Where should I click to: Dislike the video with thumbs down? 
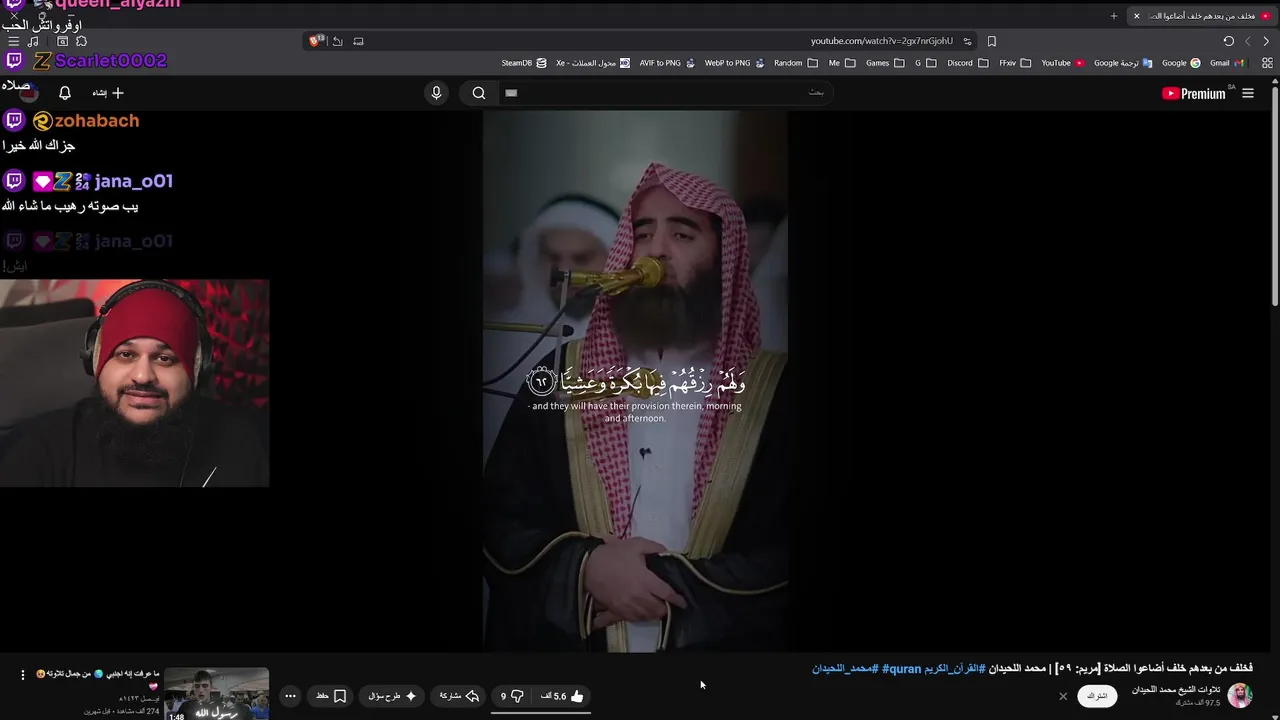coord(512,696)
